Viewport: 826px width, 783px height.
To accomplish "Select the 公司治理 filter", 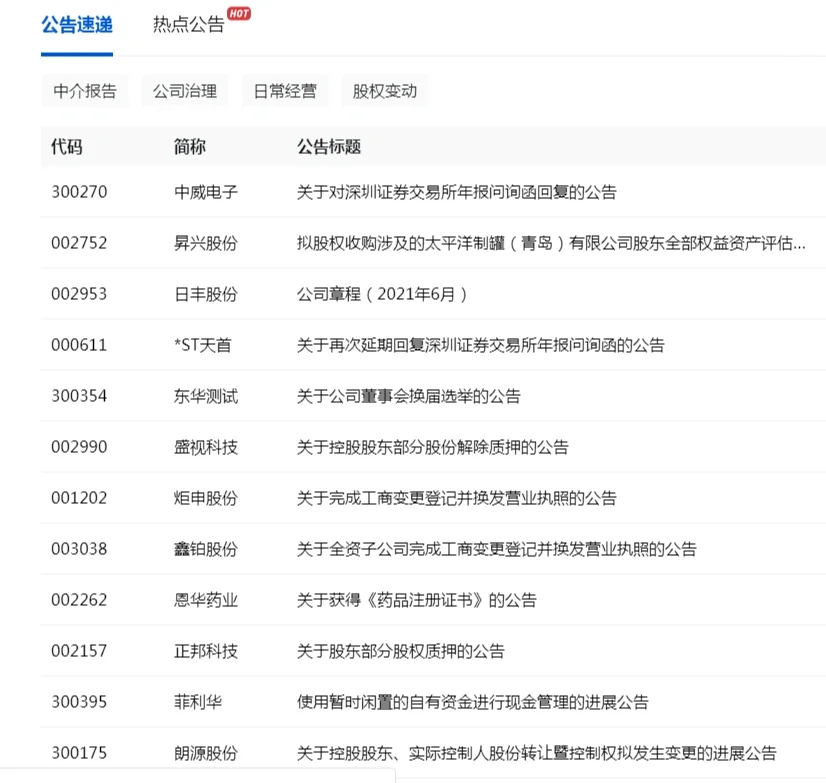I will click(184, 90).
